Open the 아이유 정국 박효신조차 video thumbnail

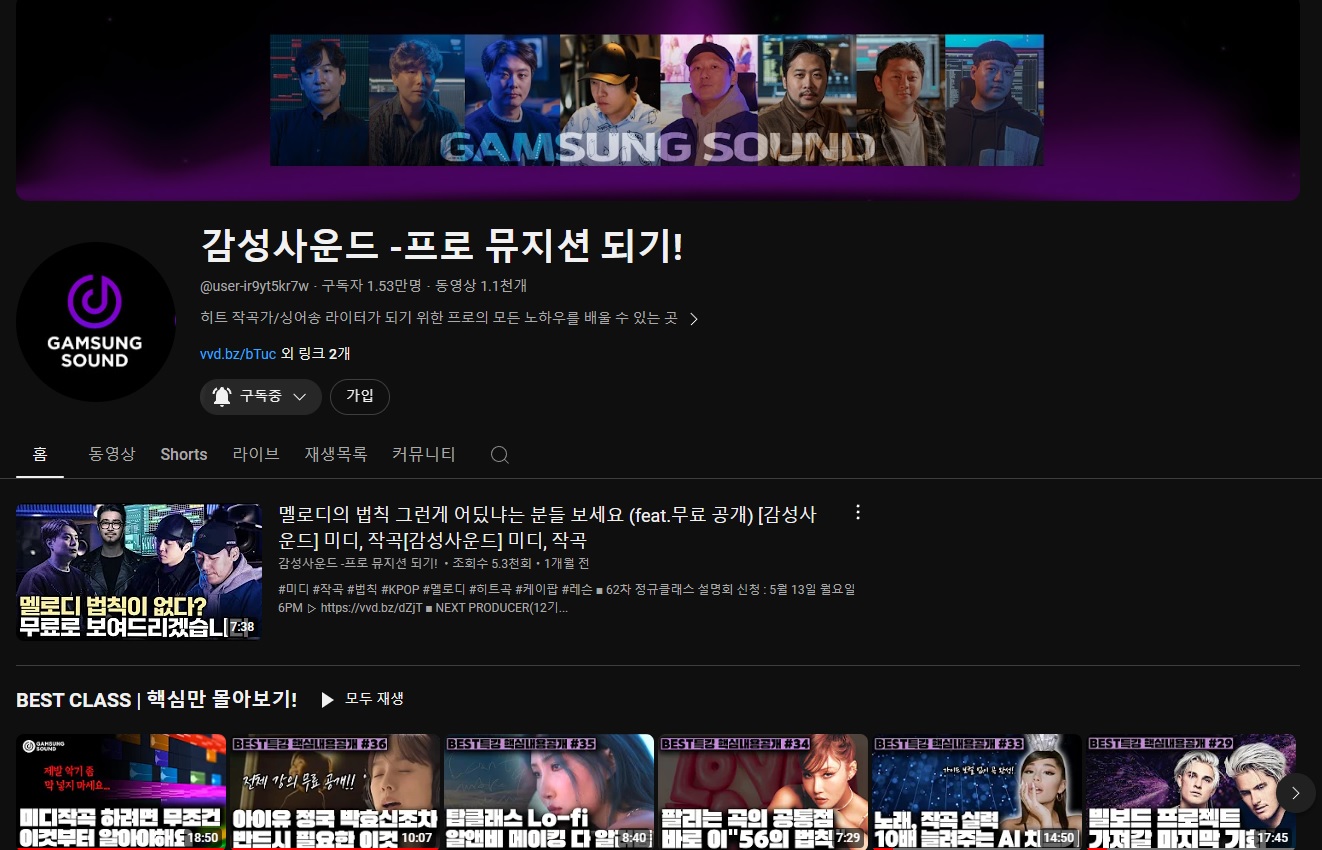[x=335, y=792]
